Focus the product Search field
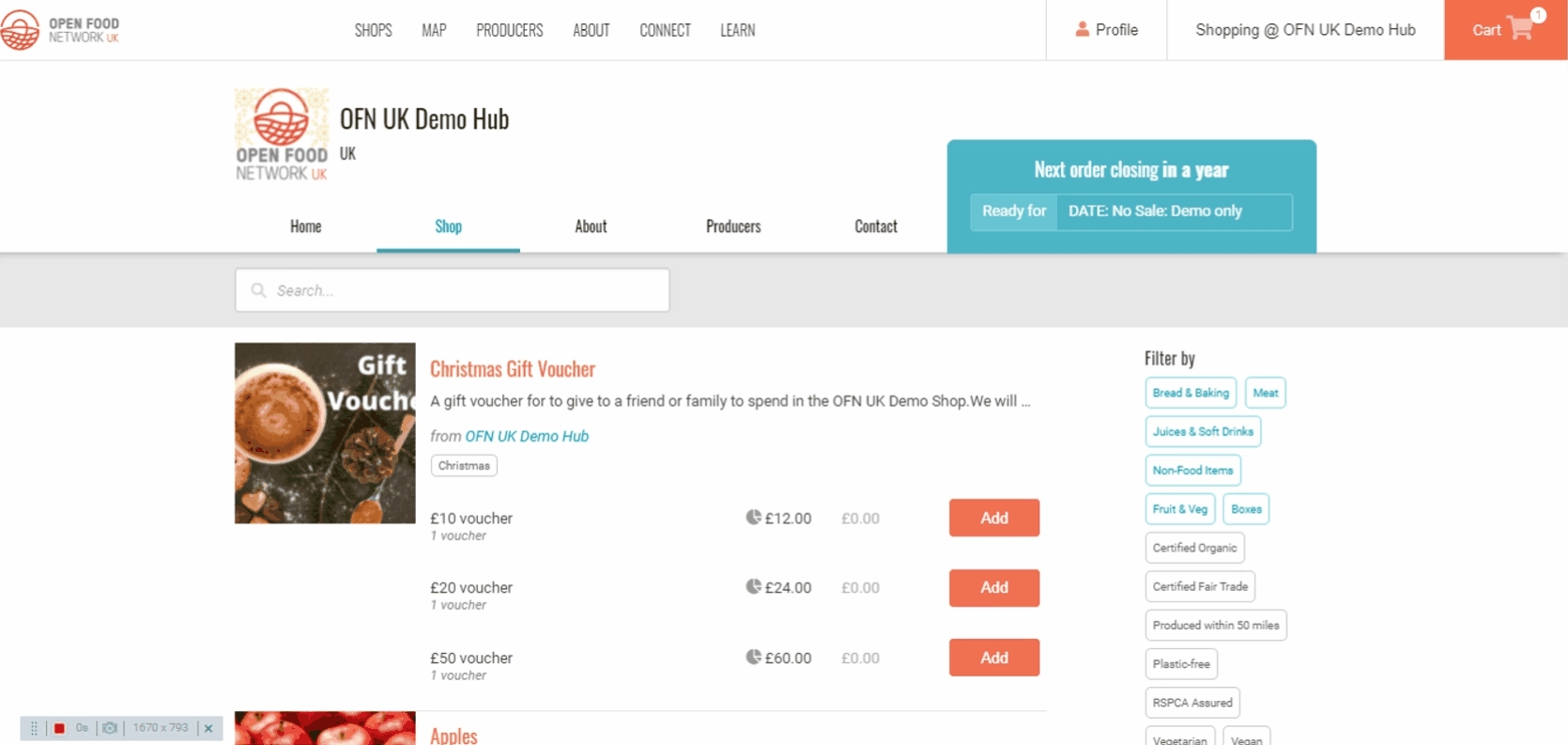The image size is (1568, 745). pyautogui.click(x=452, y=290)
